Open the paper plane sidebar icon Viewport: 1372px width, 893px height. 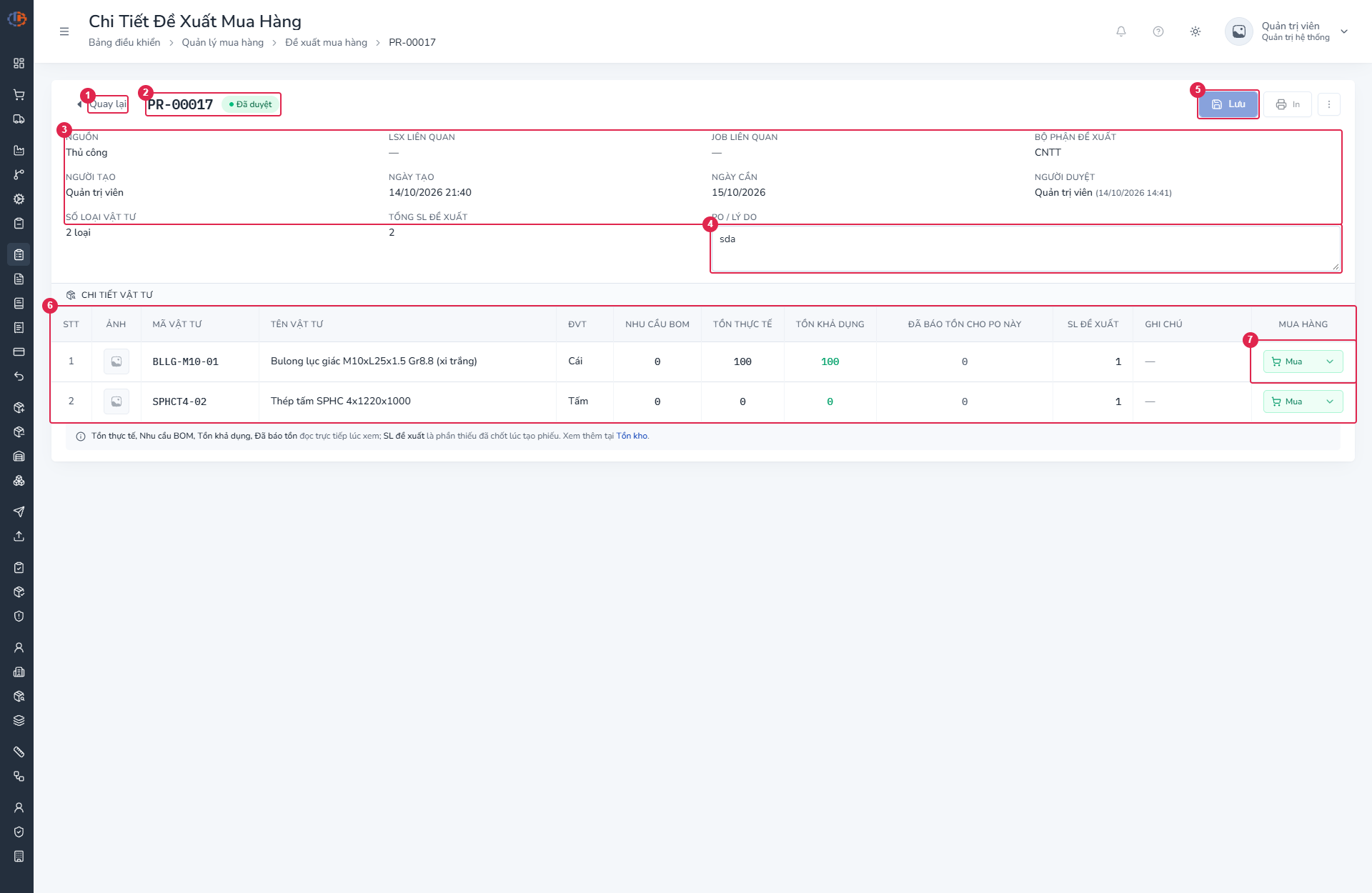[x=19, y=512]
